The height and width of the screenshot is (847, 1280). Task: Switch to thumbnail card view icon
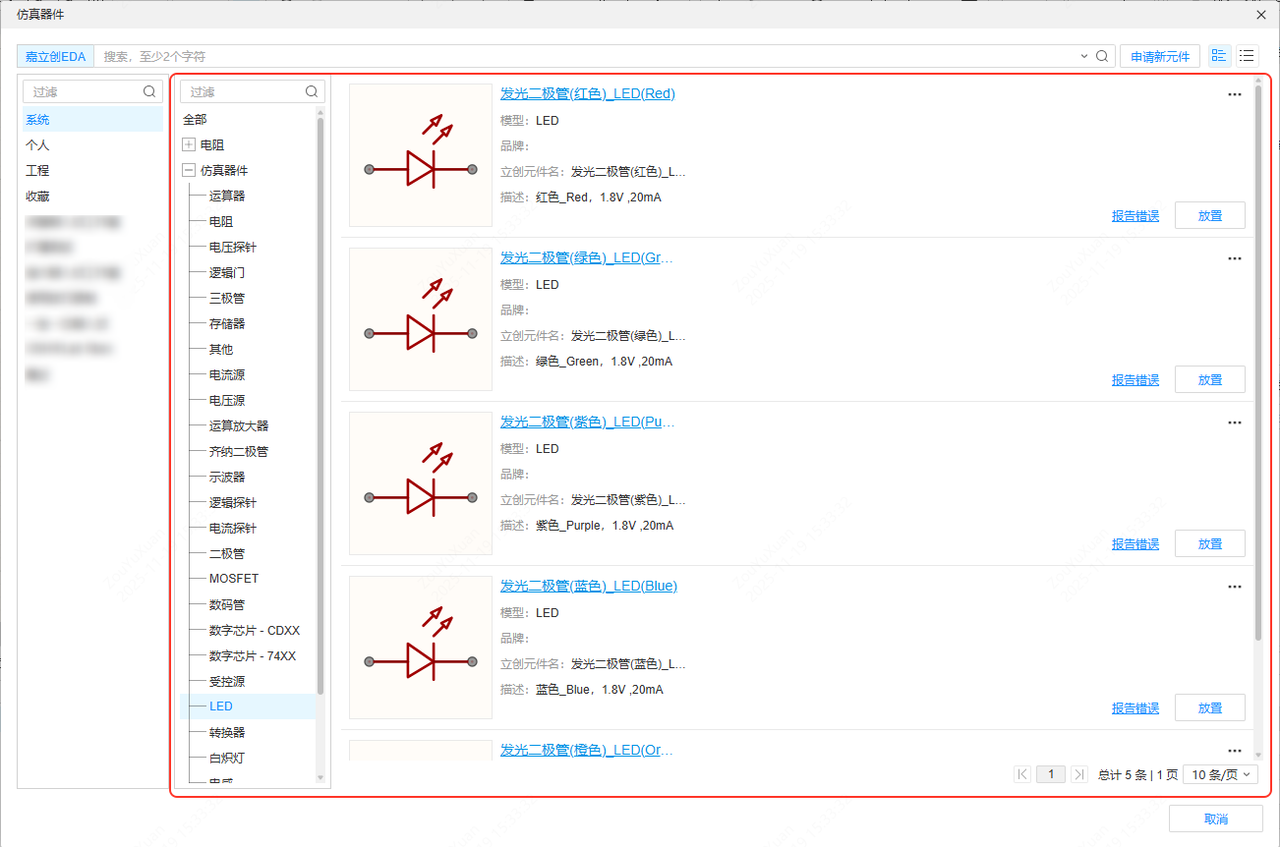click(x=1218, y=56)
